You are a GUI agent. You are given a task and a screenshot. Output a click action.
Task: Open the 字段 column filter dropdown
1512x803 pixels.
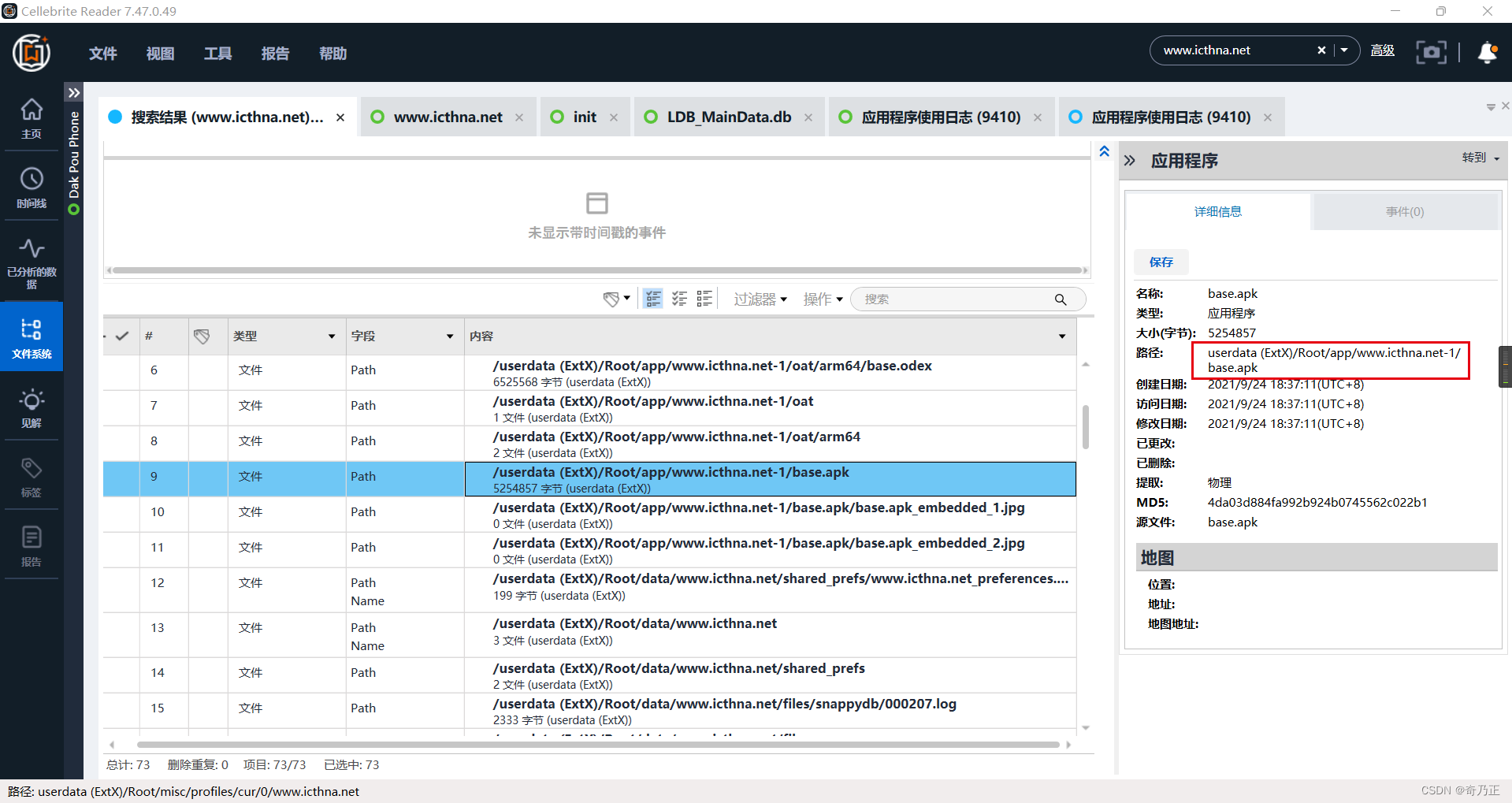tap(450, 336)
